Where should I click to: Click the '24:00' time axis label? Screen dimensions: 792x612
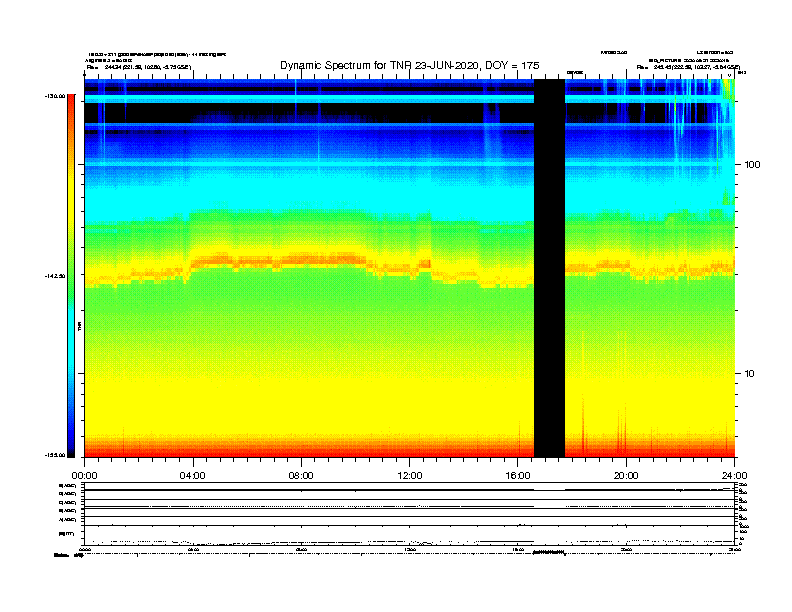[x=734, y=476]
